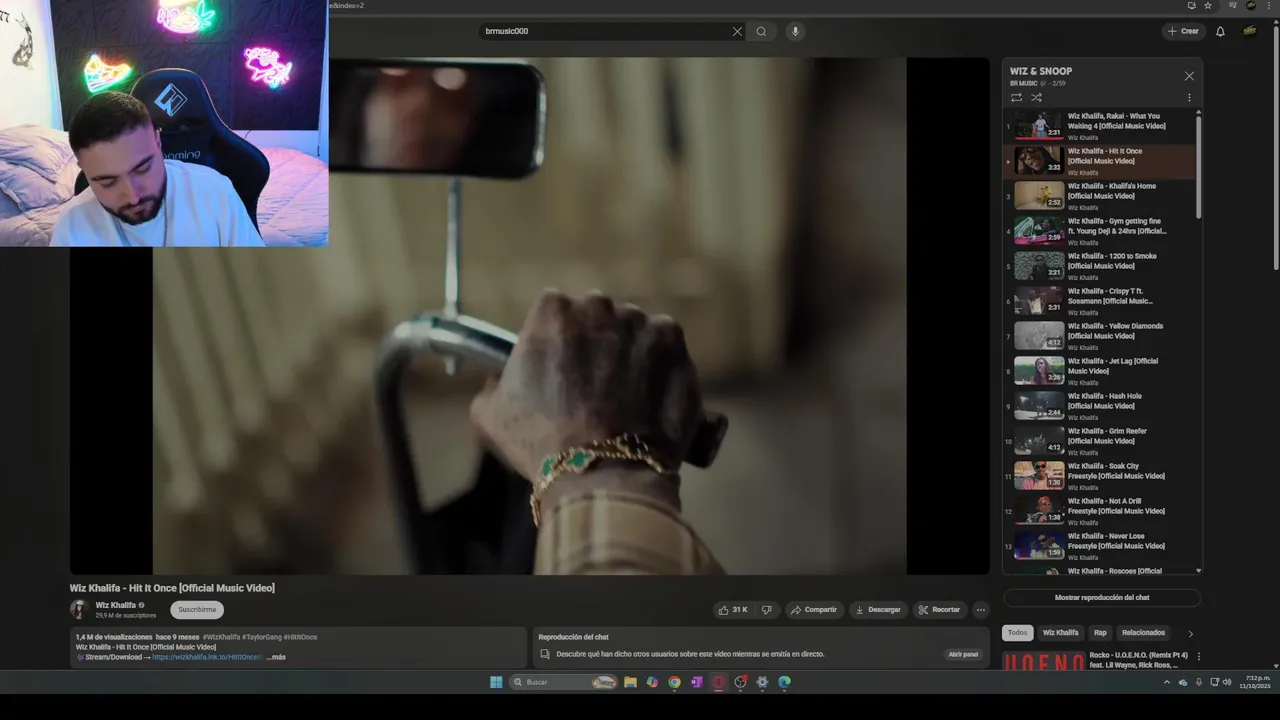Viewport: 1280px width, 720px height.
Task: Open the volume control in tray
Action: tap(1227, 682)
